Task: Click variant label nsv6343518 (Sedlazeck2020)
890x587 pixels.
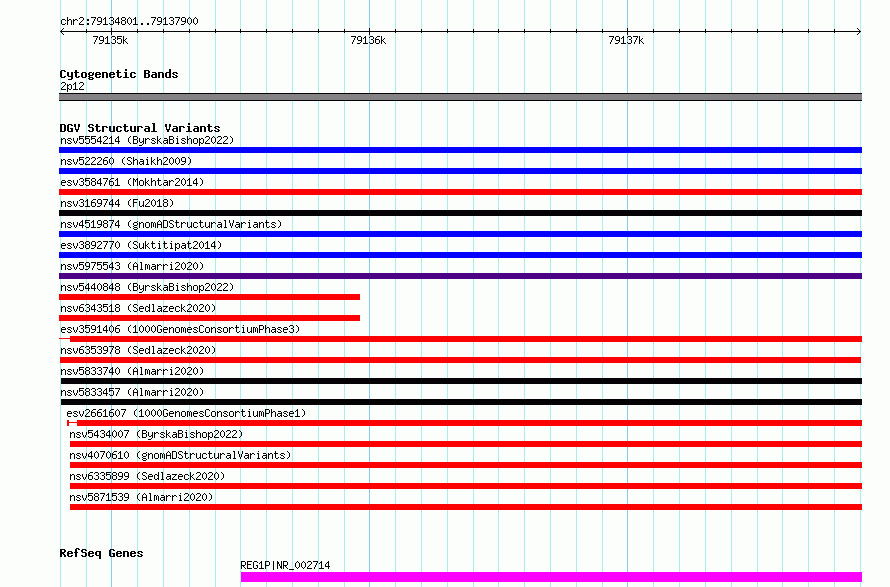Action: (x=138, y=308)
